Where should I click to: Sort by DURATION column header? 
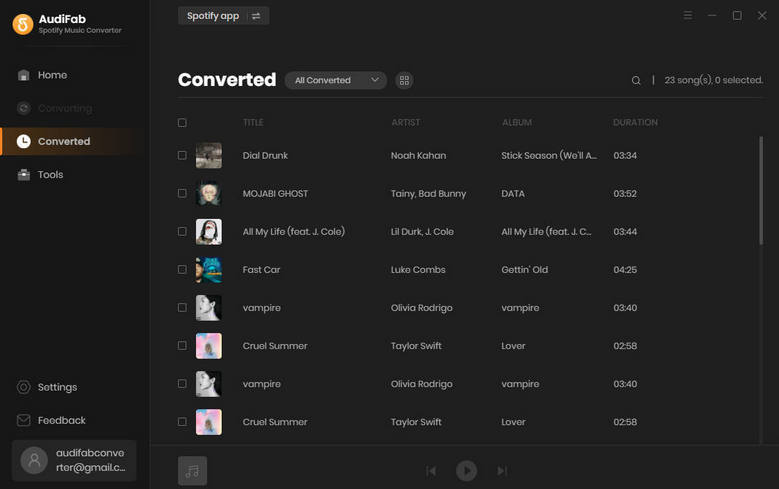point(635,122)
